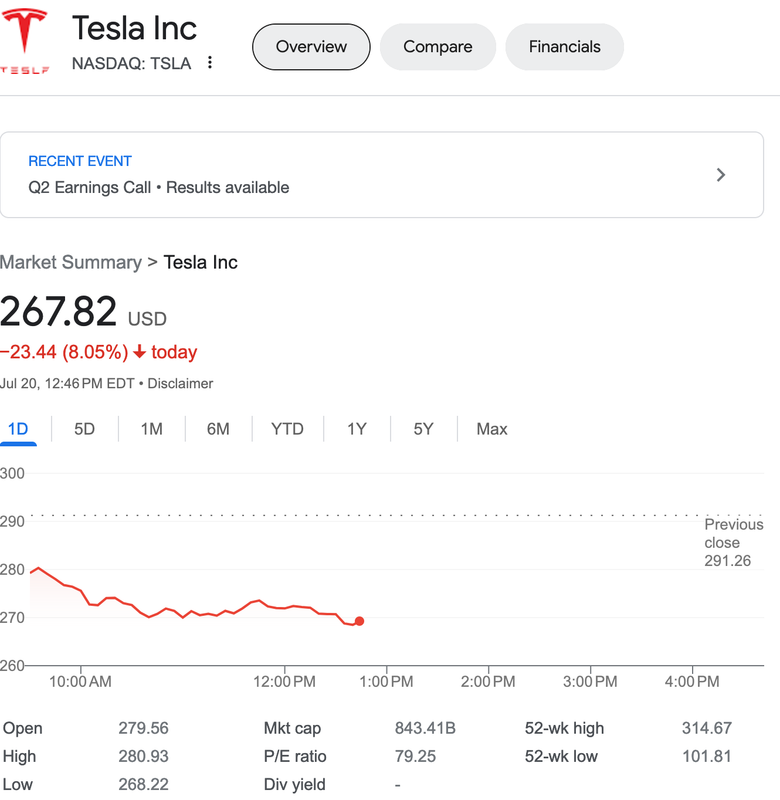Screen dimensions: 780x800
Task: Expand the Recent Event chevron arrow
Action: [721, 175]
